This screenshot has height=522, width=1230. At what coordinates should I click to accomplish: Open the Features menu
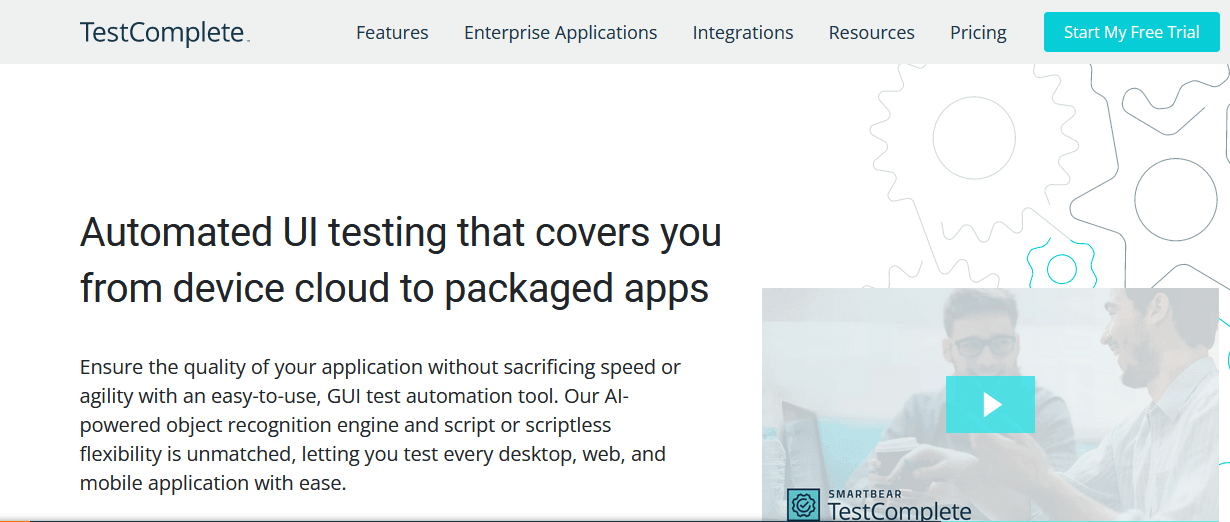pyautogui.click(x=392, y=33)
